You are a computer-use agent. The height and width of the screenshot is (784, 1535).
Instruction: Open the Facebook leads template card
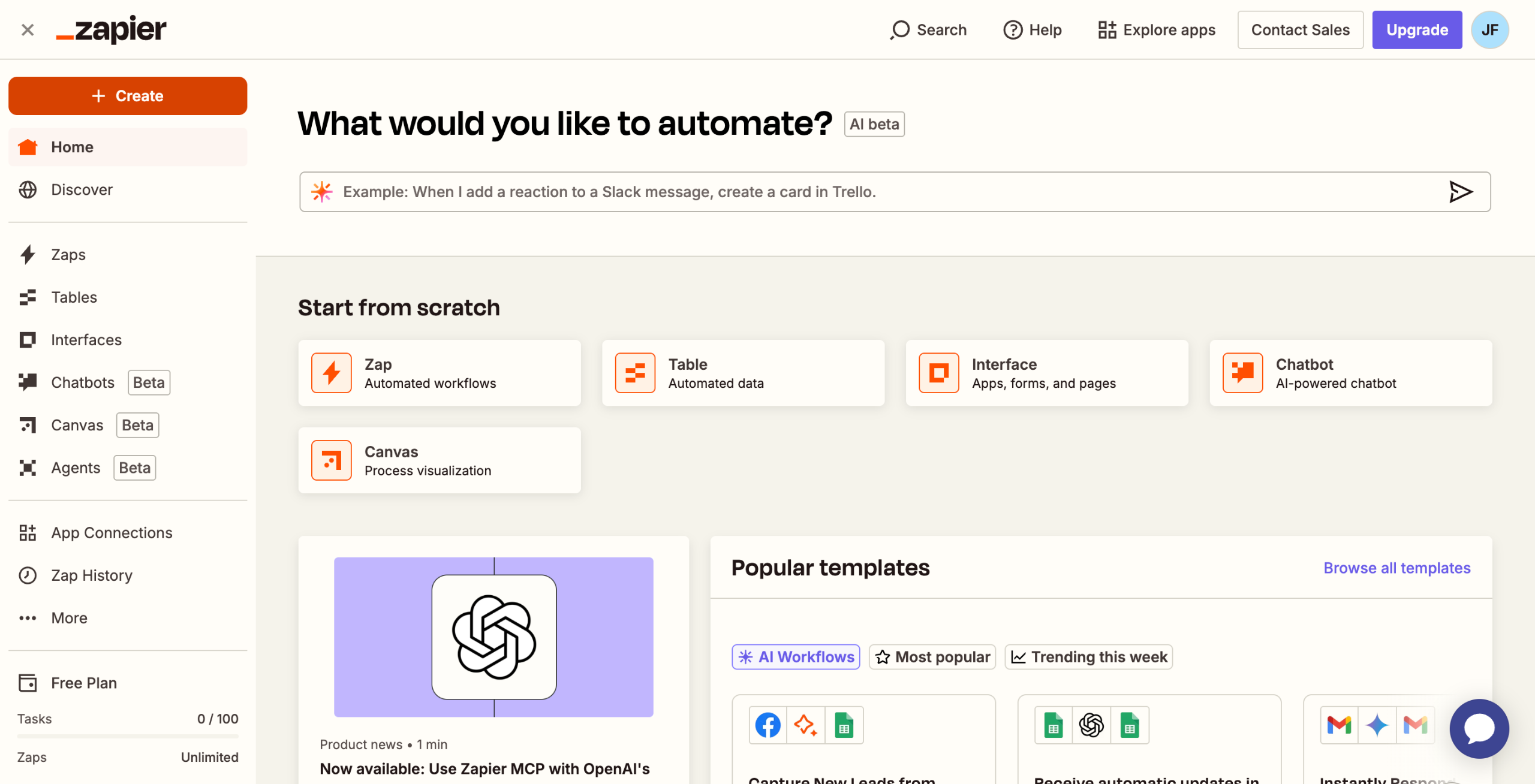click(863, 740)
